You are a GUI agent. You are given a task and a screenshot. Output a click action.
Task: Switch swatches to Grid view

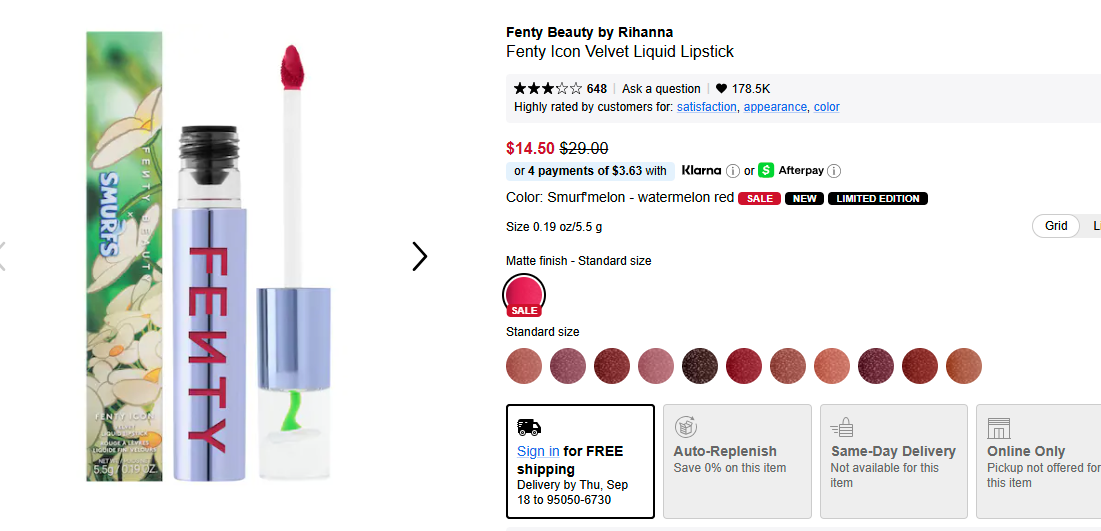tap(1056, 226)
